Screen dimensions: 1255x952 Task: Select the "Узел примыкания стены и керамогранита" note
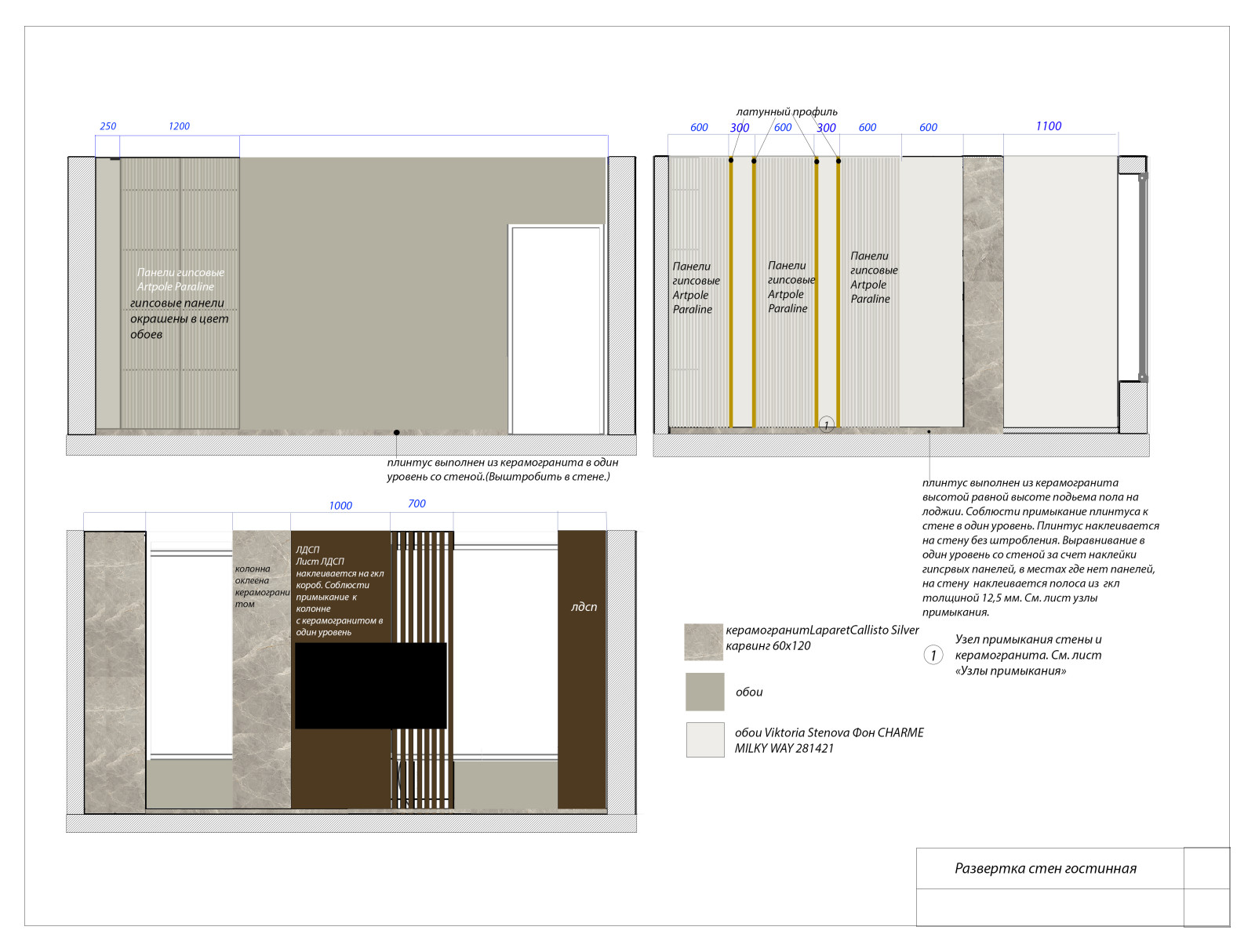point(1028,655)
